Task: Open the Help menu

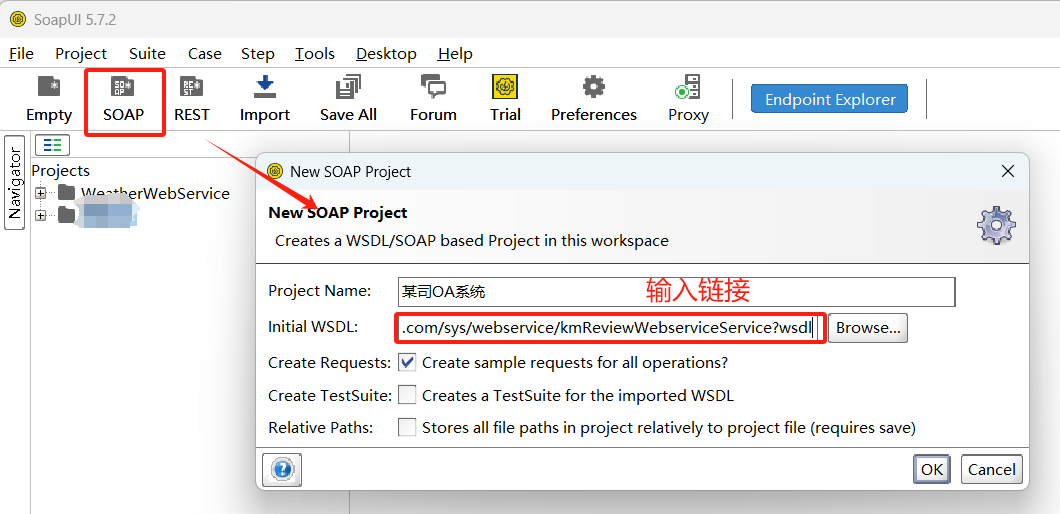Action: tap(455, 53)
